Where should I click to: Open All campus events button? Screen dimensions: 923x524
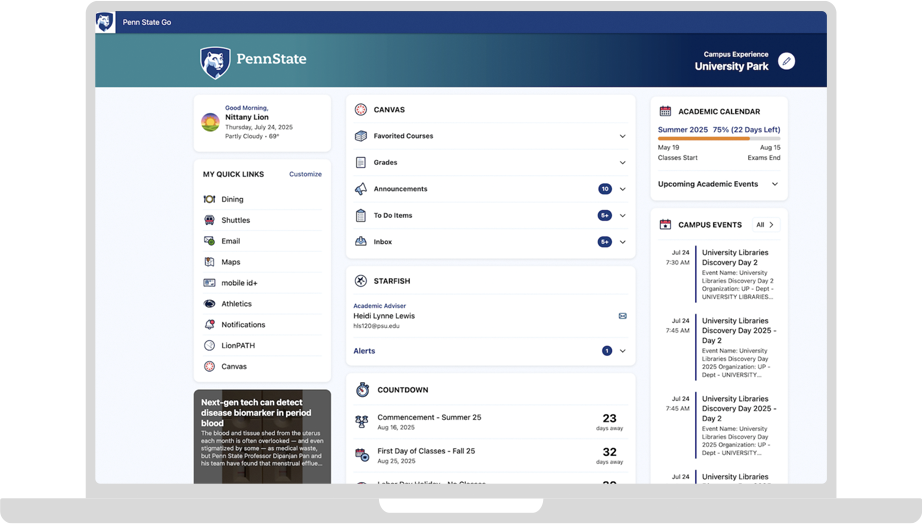[x=765, y=225]
